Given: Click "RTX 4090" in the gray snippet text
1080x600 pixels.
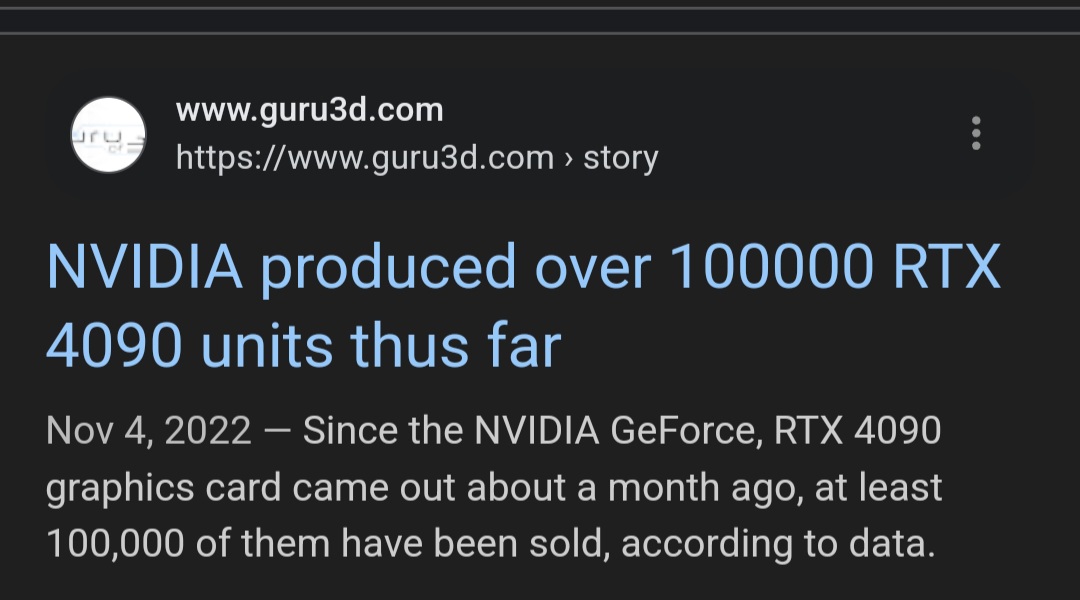Looking at the screenshot, I should [x=856, y=431].
